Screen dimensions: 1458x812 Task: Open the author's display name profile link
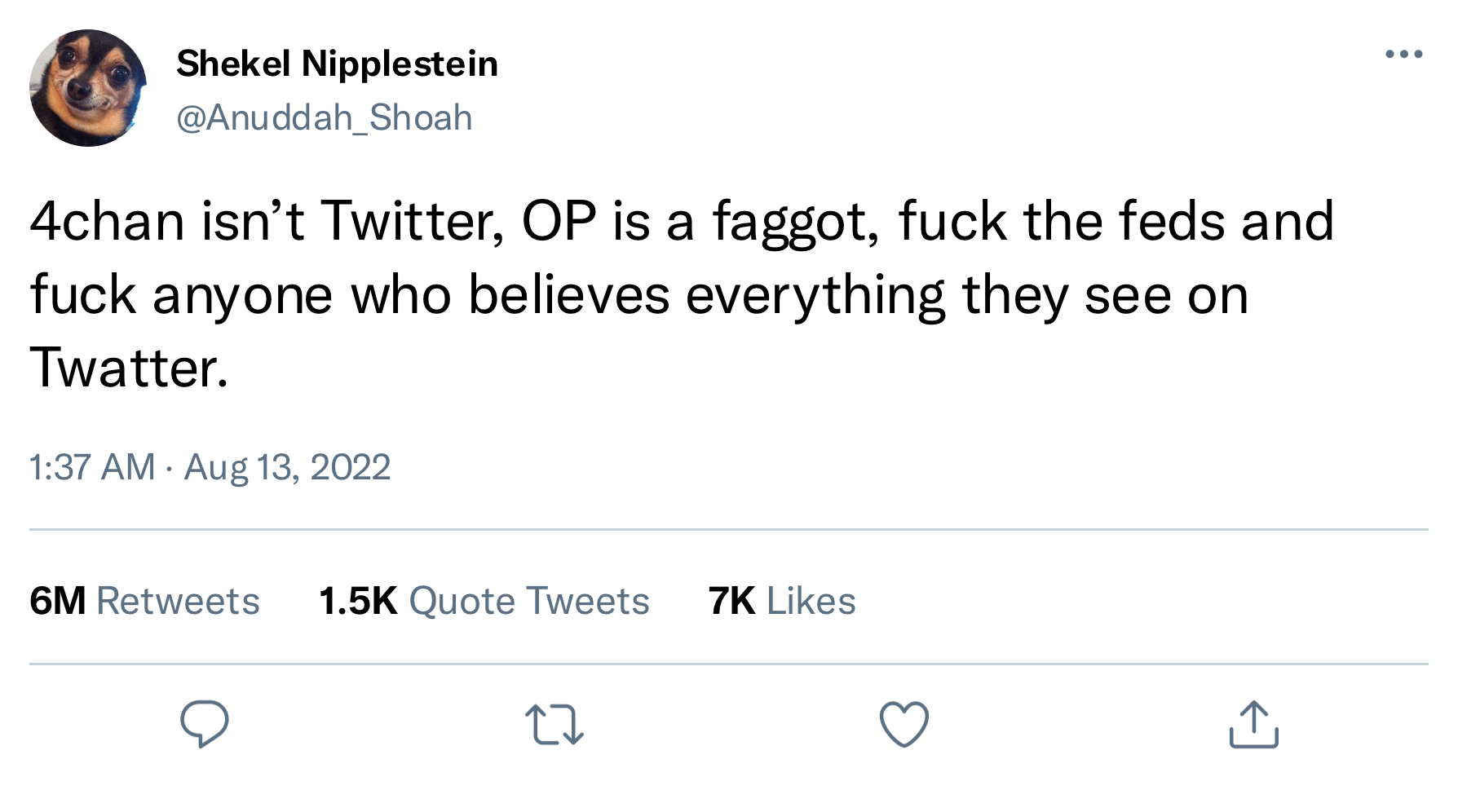point(337,64)
